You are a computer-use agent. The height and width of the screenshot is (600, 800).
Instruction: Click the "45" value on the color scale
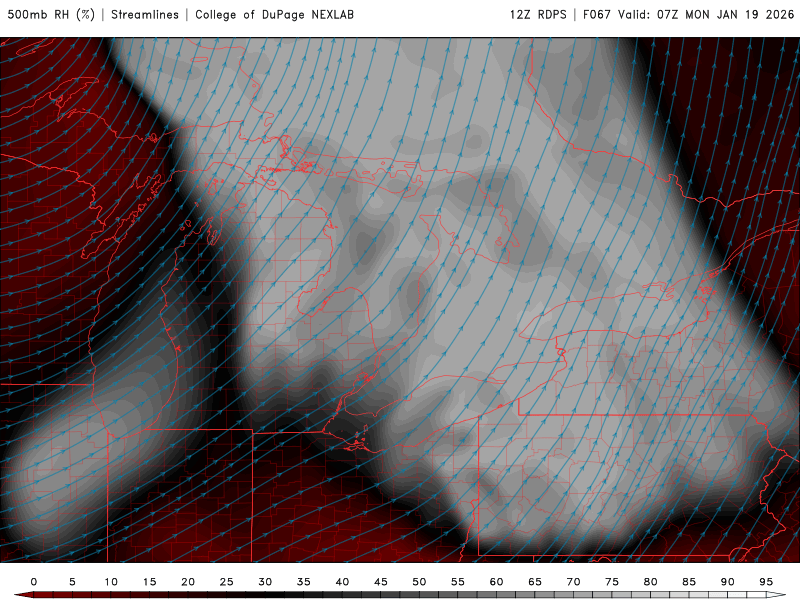(x=381, y=582)
